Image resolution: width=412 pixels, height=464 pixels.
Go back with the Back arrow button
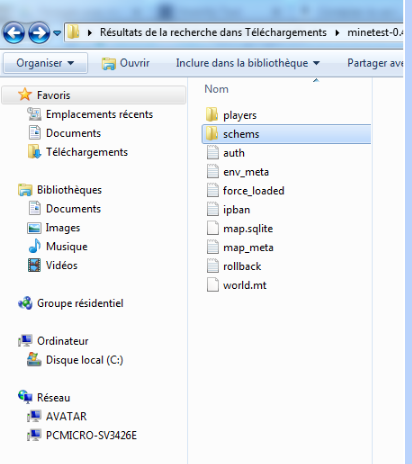14,33
